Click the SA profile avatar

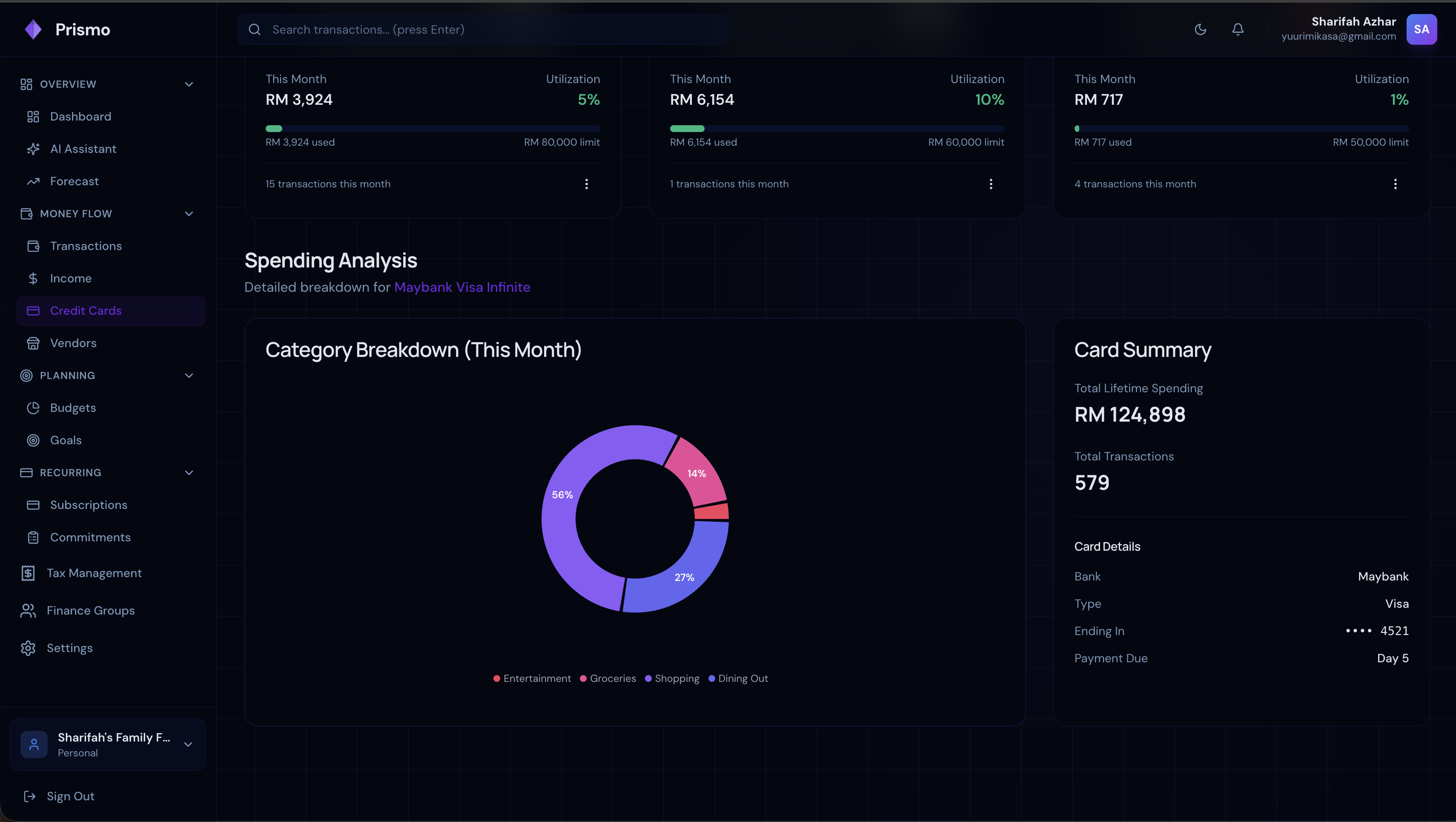[x=1421, y=29]
